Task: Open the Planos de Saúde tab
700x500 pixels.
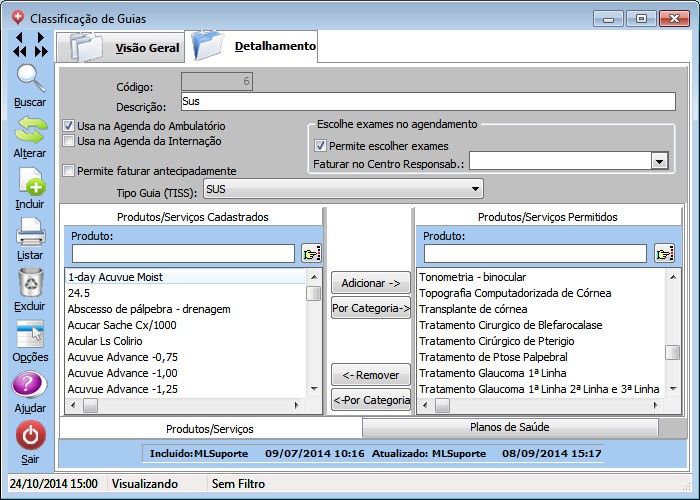Action: click(x=509, y=427)
